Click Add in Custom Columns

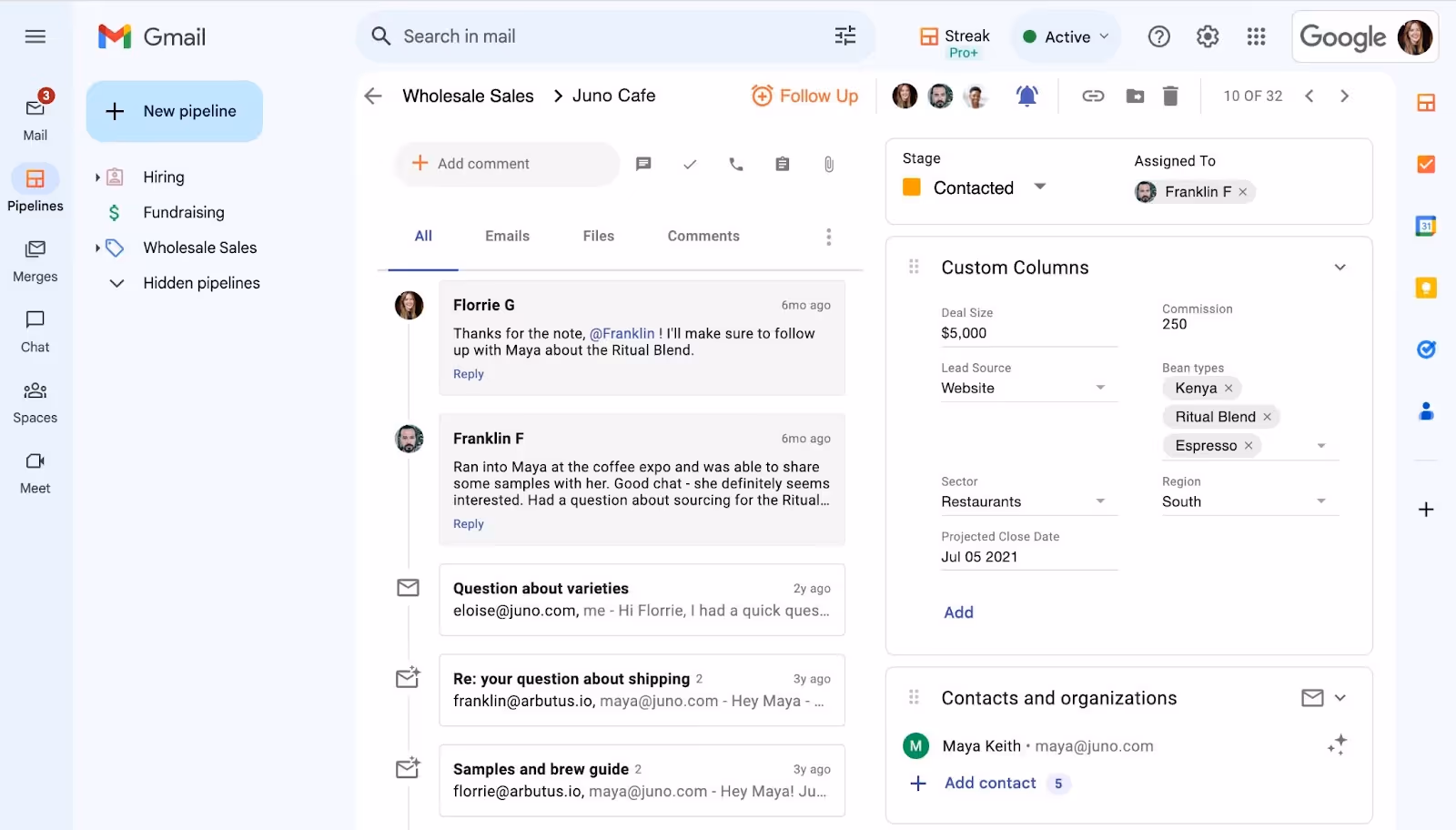958,612
